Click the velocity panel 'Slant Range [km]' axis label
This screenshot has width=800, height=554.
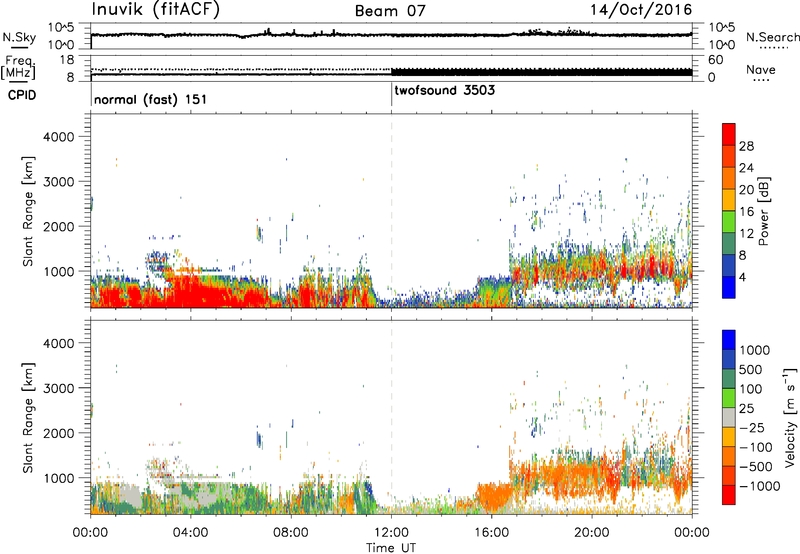(28, 418)
